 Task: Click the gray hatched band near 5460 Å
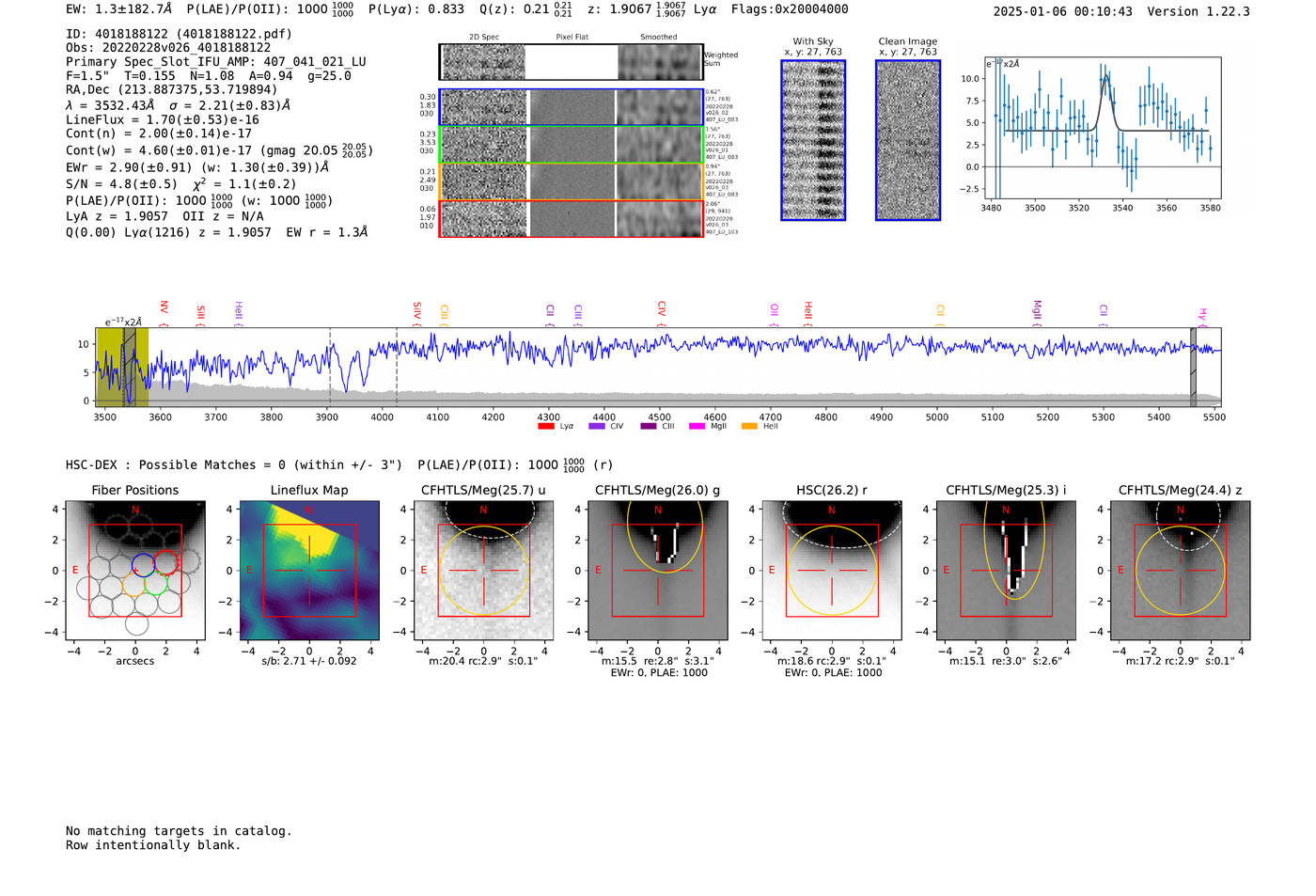click(1194, 367)
